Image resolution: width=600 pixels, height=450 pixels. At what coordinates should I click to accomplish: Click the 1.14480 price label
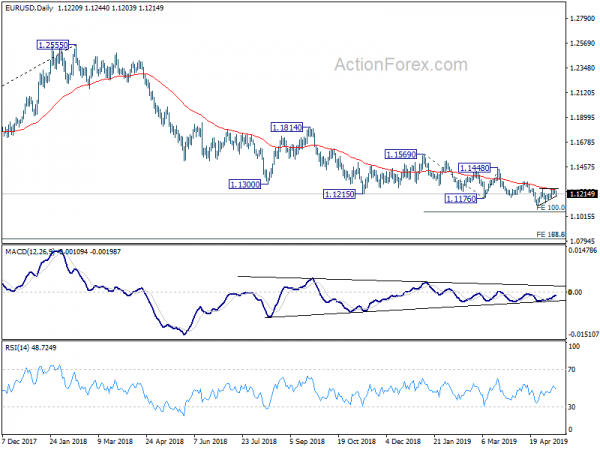point(474,168)
